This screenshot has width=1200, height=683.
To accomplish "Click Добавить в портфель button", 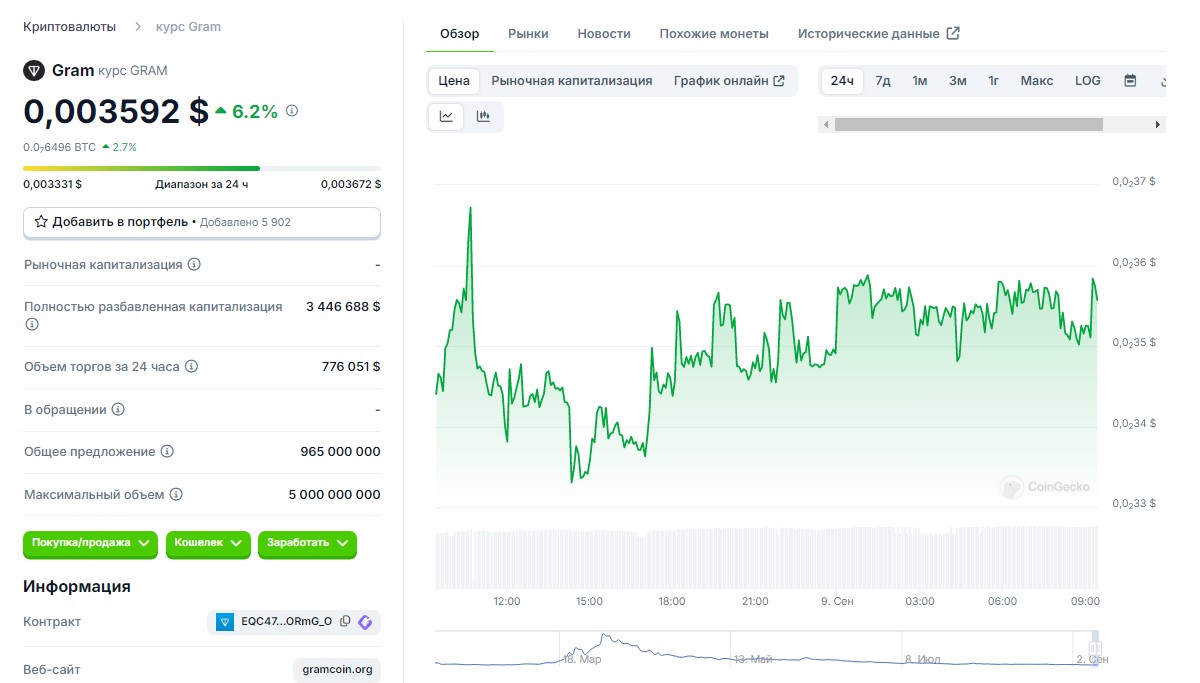I will point(201,222).
